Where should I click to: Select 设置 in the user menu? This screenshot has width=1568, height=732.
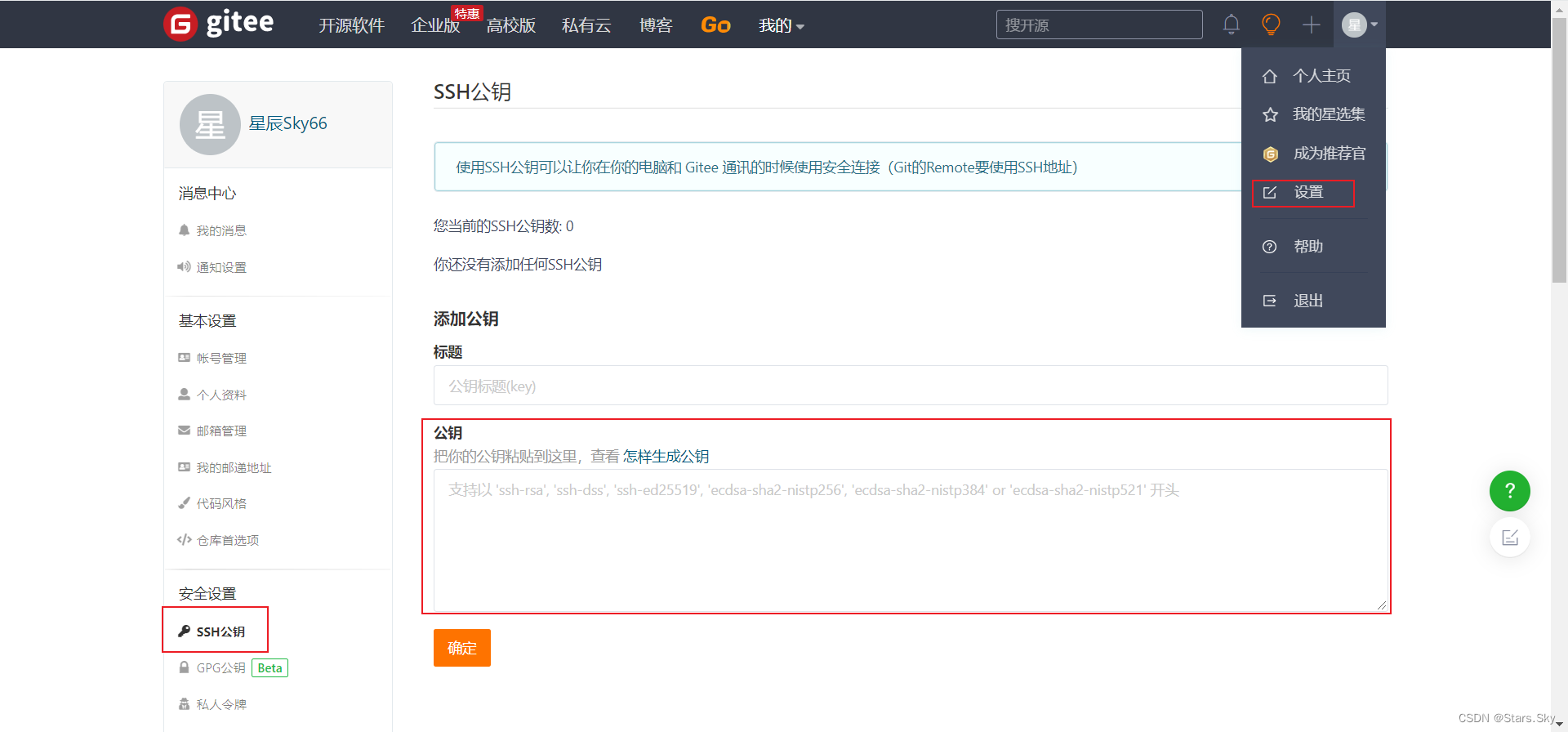point(1307,192)
